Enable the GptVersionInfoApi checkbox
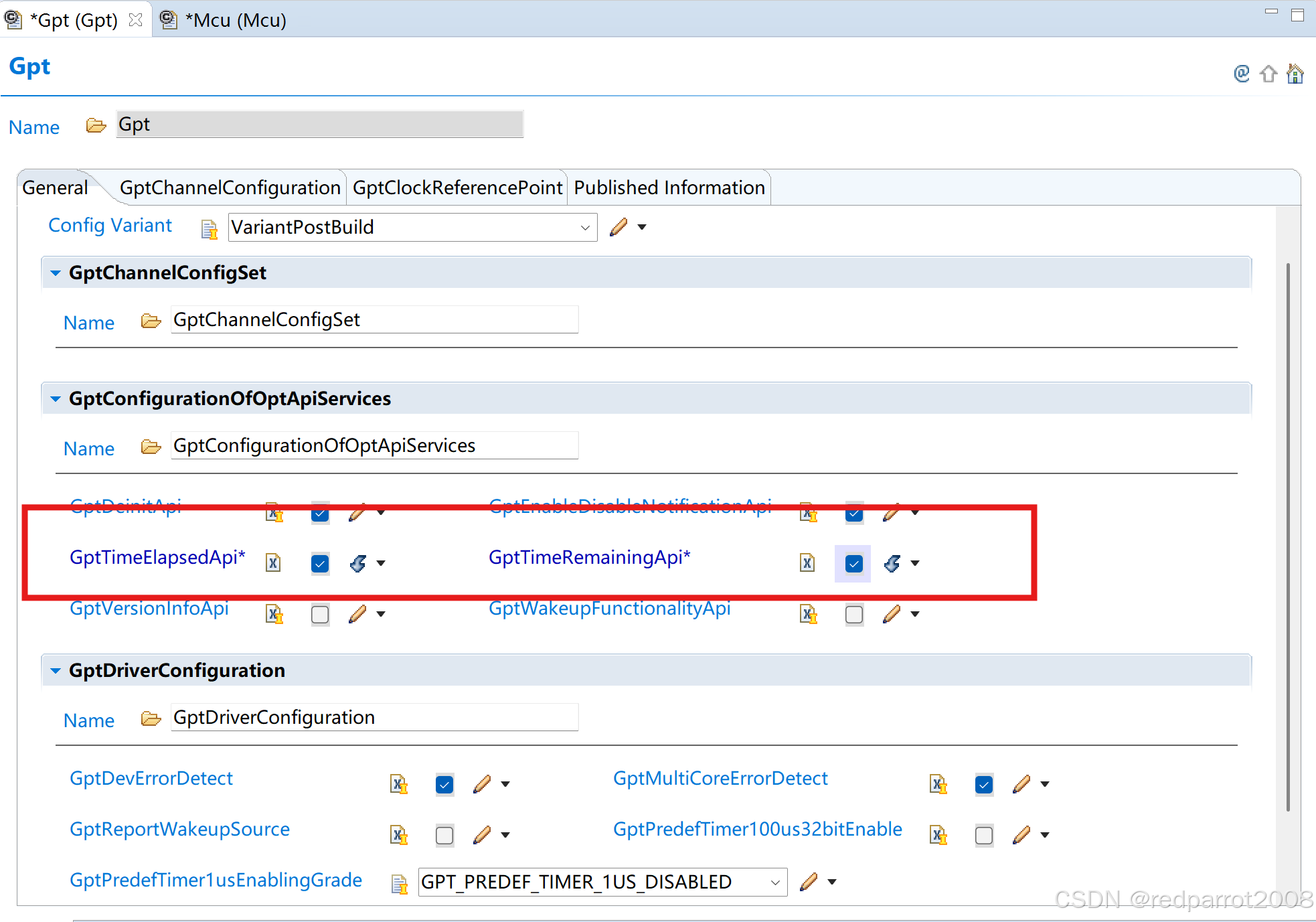Viewport: 1316px width, 922px height. [x=320, y=615]
